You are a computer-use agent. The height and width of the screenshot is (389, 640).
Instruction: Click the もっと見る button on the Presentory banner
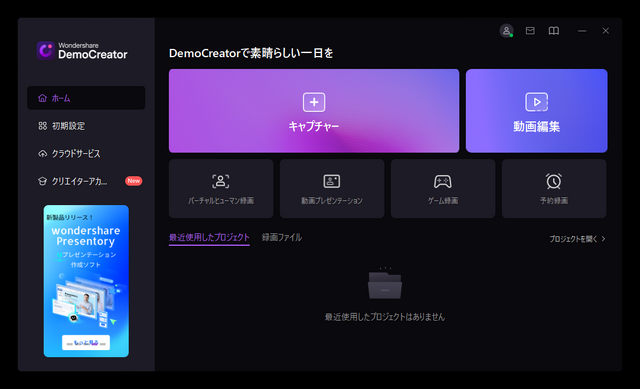[x=86, y=342]
